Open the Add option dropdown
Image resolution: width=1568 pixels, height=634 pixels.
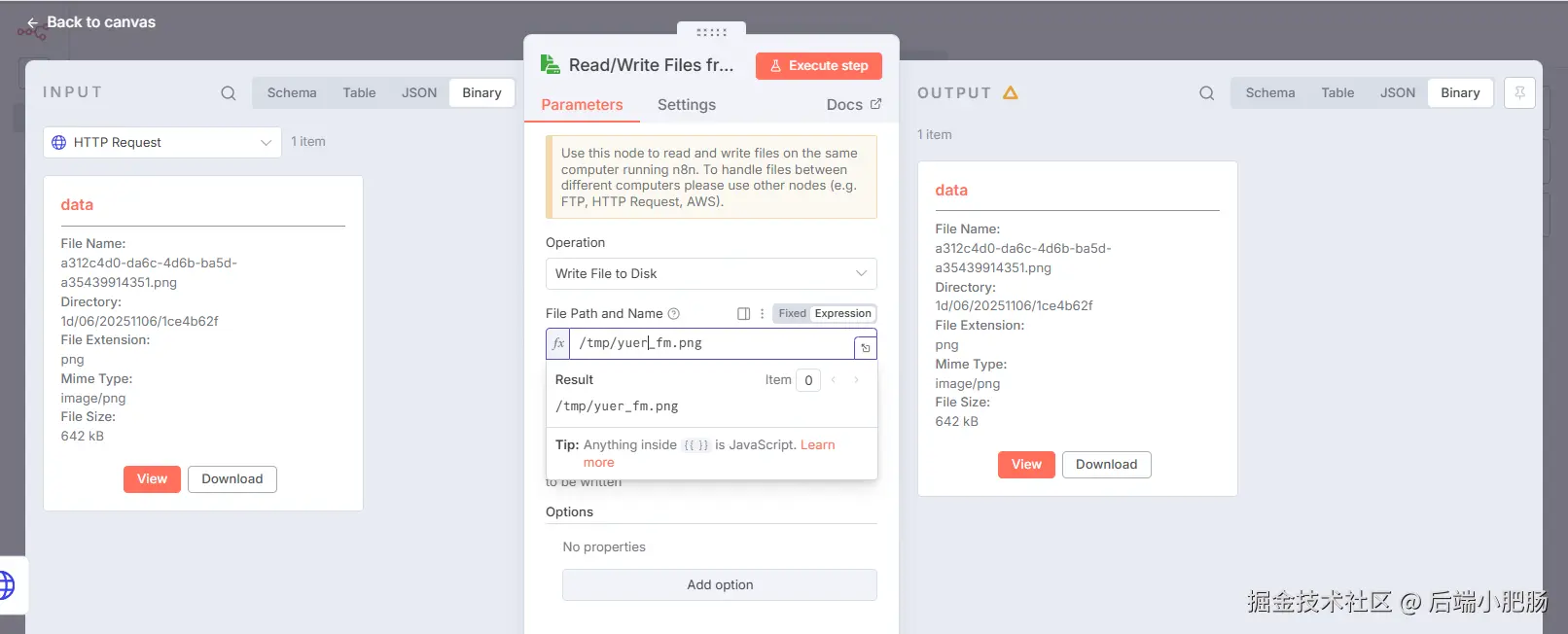[x=720, y=584]
